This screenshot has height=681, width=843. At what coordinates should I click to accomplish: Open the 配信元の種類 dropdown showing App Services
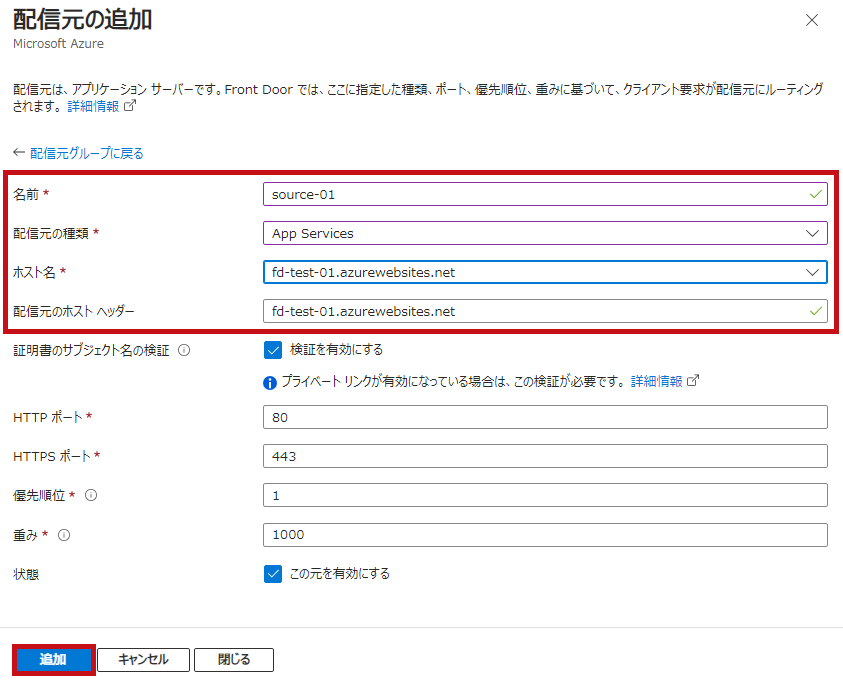(x=545, y=233)
